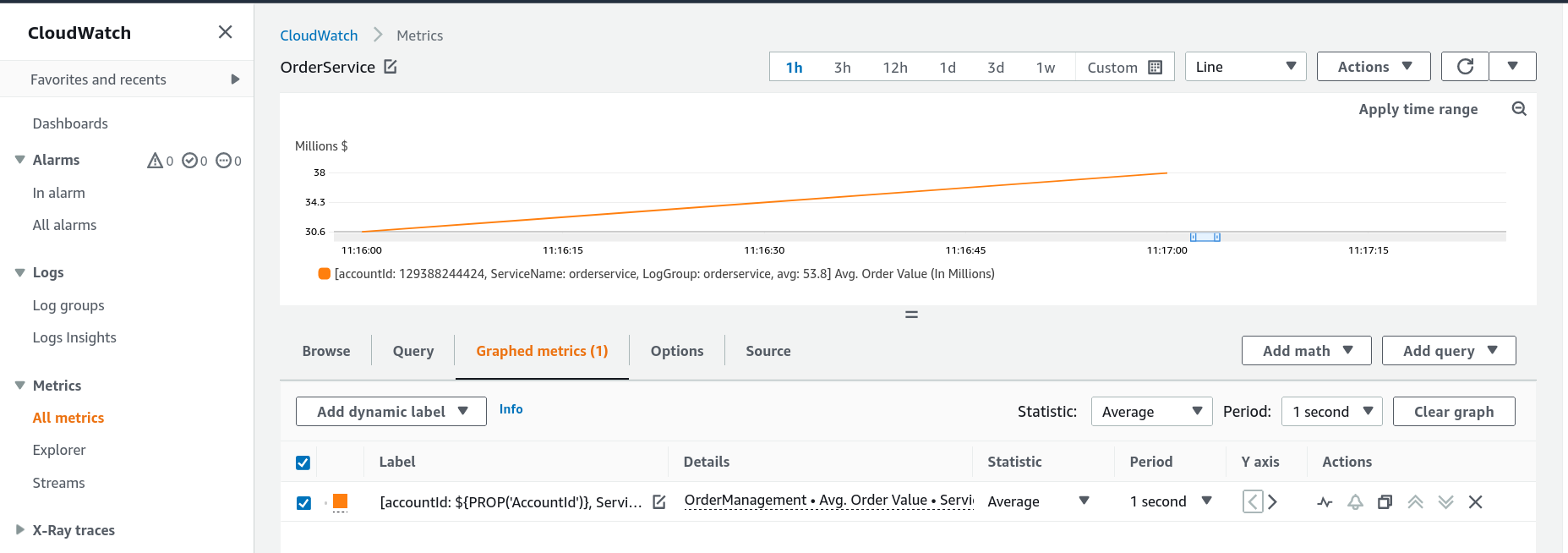Image resolution: width=1568 pixels, height=553 pixels.
Task: Open Logs Insights in sidebar
Action: tap(74, 337)
